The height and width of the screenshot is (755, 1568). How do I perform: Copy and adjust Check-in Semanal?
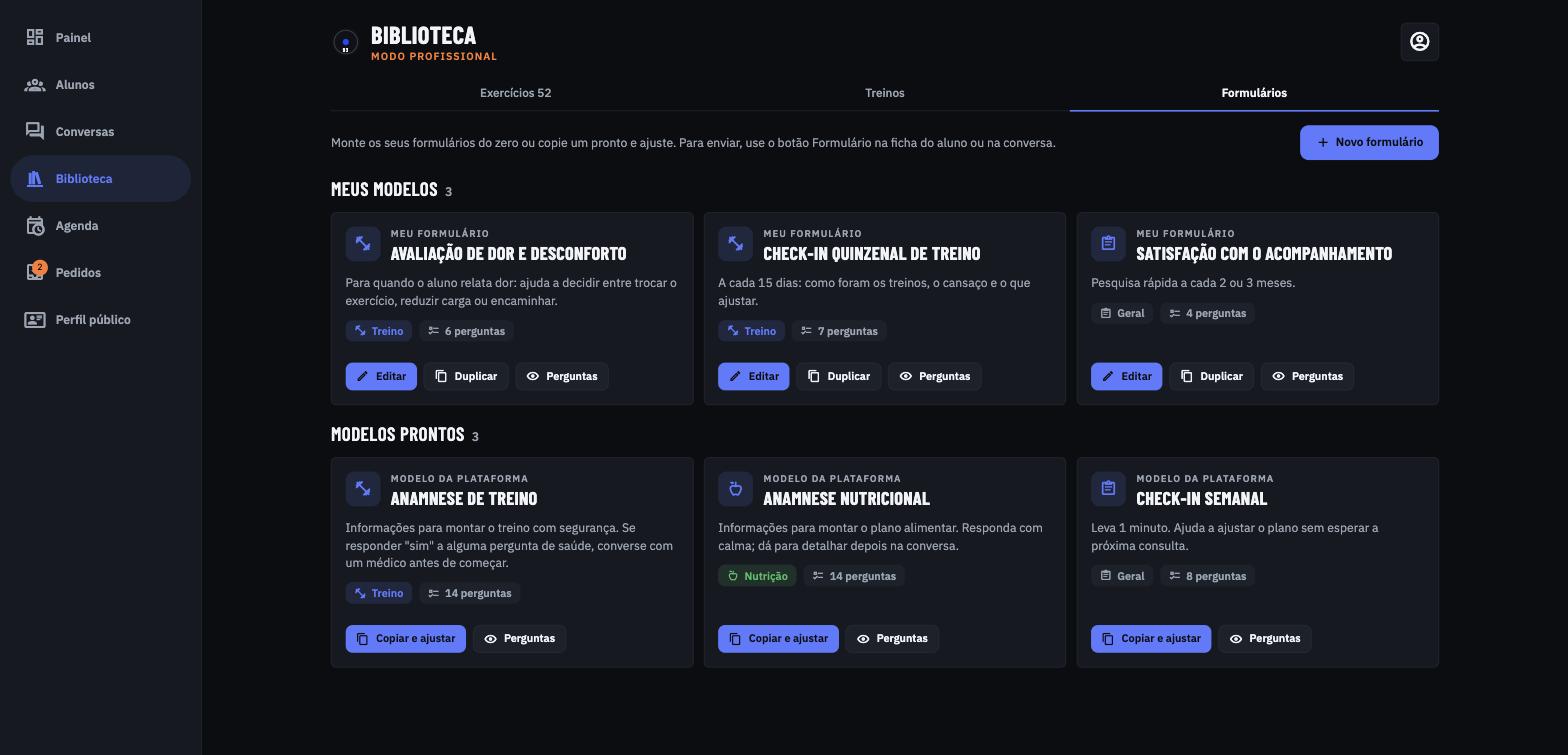(x=1151, y=639)
